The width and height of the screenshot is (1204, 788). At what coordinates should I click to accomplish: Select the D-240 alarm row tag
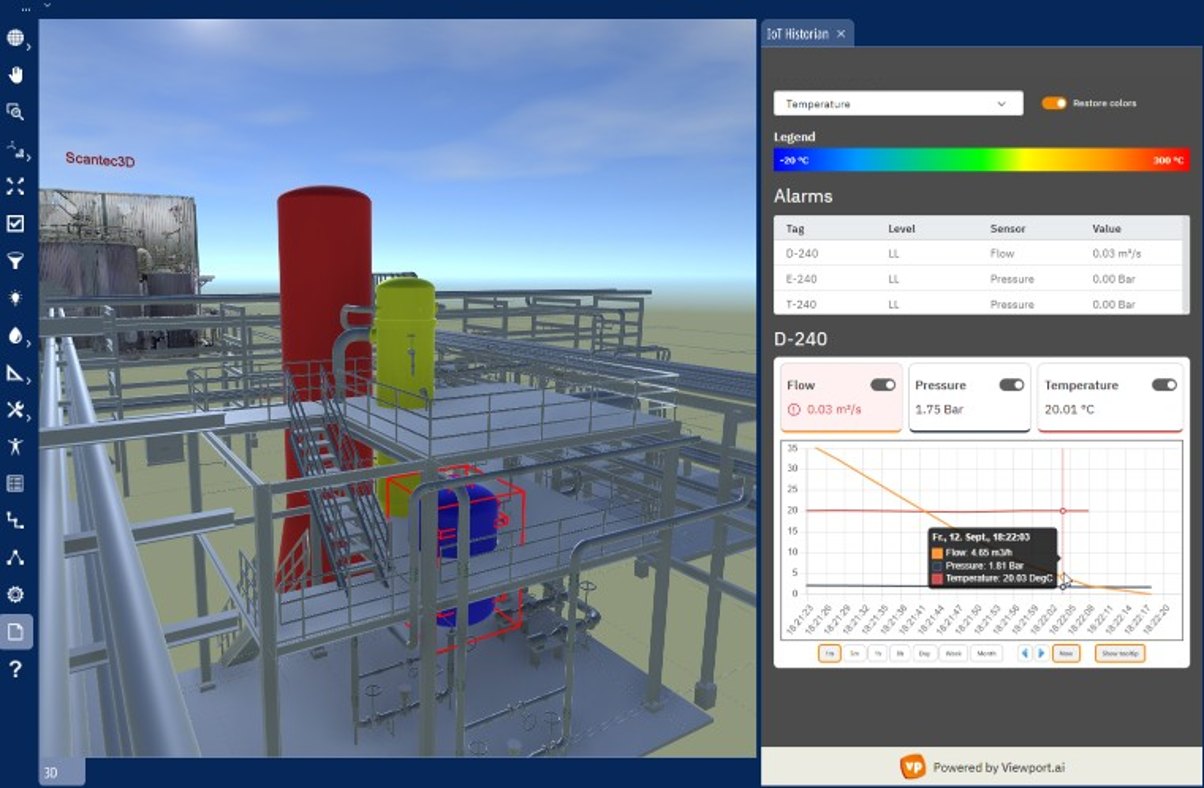click(802, 254)
